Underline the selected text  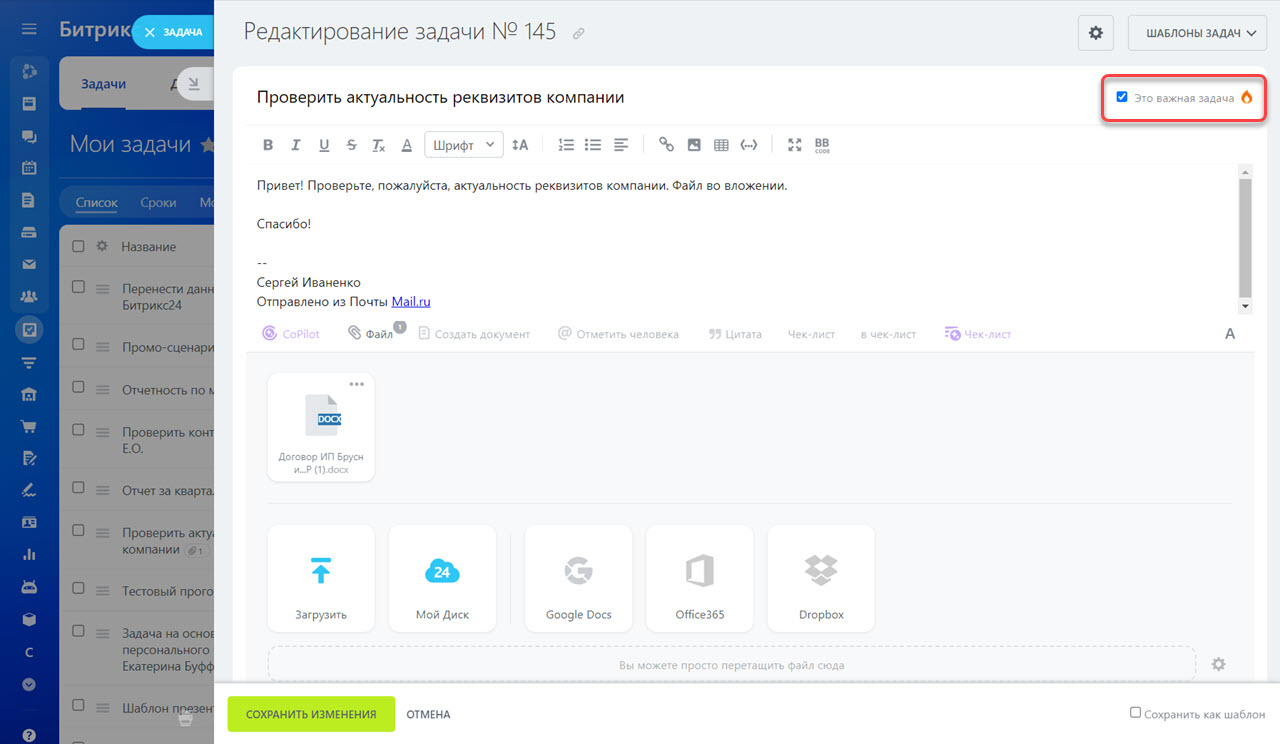coord(324,145)
